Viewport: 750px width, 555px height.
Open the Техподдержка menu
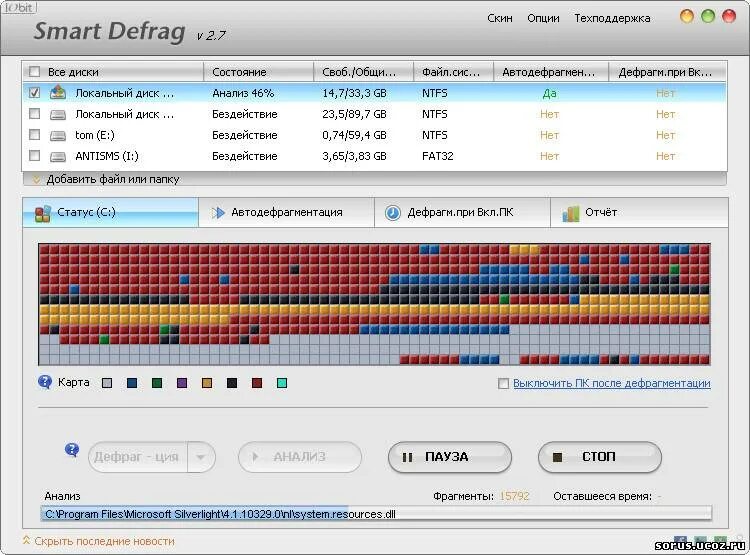coord(612,18)
